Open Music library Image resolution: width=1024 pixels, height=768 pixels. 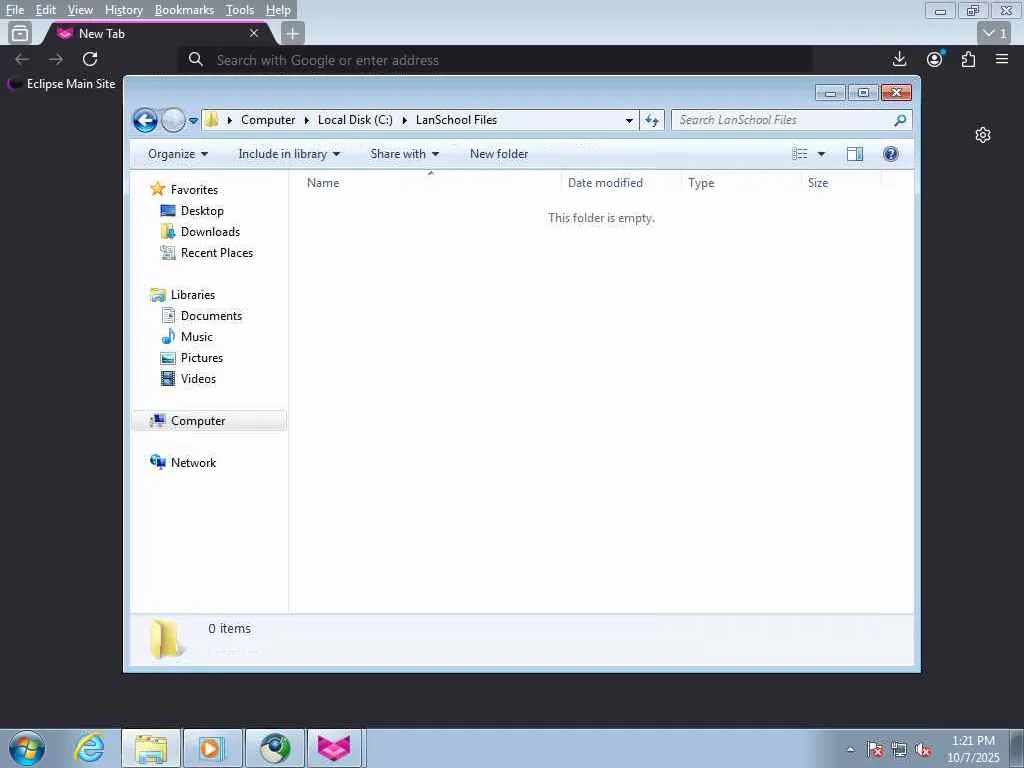197,337
